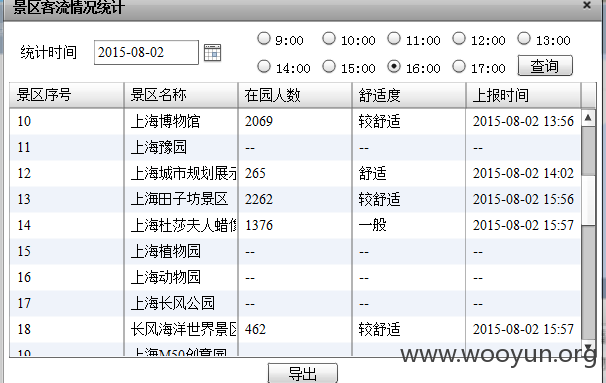Sort by 景区序号 column header
Screen dimensions: 606x383
(x=66, y=95)
